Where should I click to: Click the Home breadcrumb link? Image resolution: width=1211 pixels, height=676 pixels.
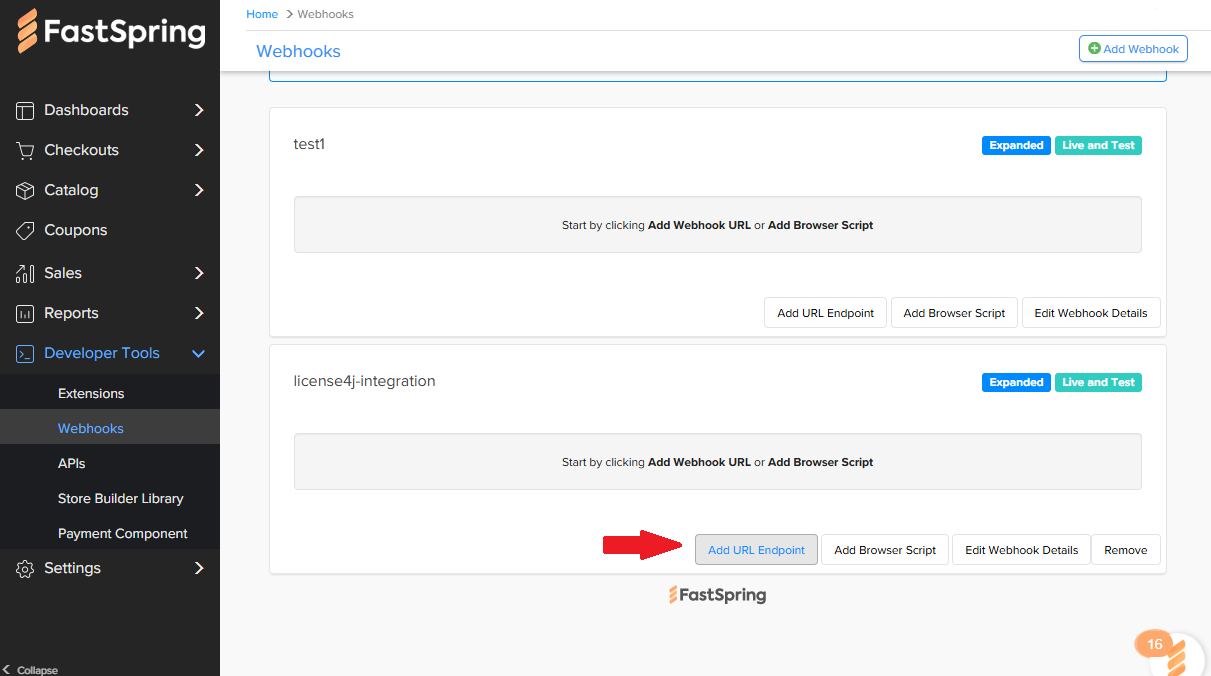tap(262, 14)
